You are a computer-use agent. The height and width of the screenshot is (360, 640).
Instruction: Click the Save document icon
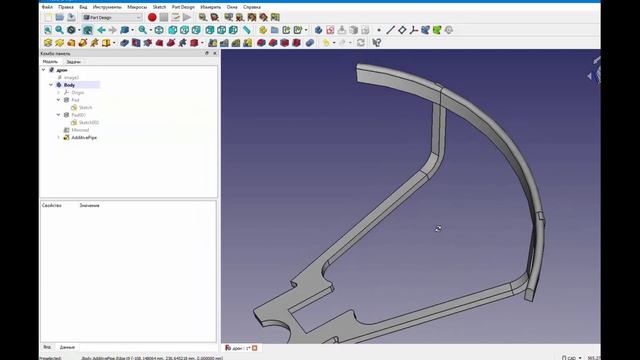click(x=71, y=18)
